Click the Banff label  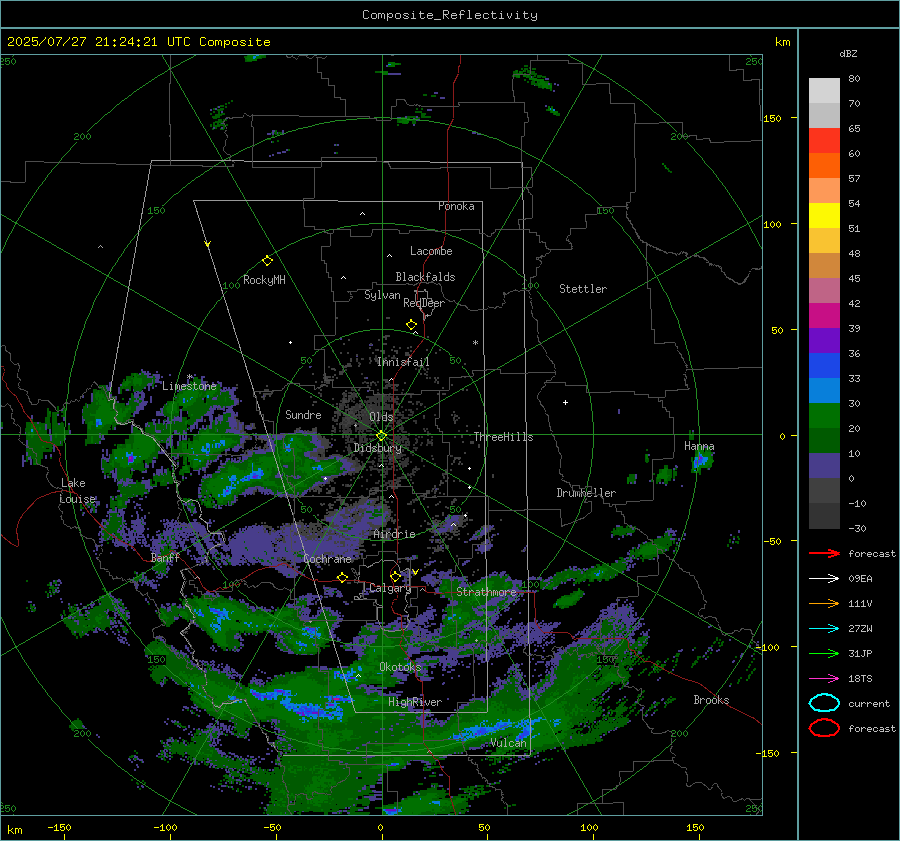click(x=165, y=558)
